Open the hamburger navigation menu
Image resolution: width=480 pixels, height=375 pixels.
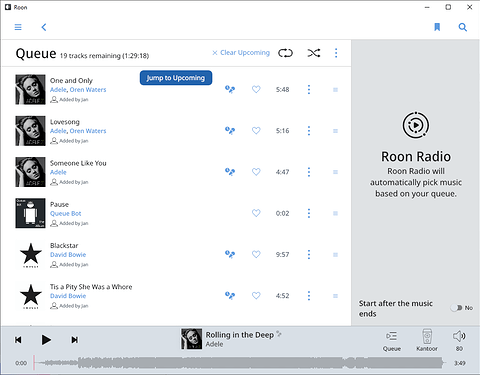click(x=18, y=27)
